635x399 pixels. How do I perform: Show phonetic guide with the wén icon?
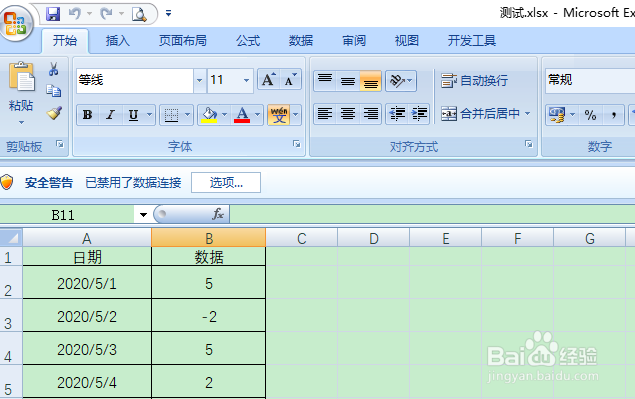tap(279, 115)
